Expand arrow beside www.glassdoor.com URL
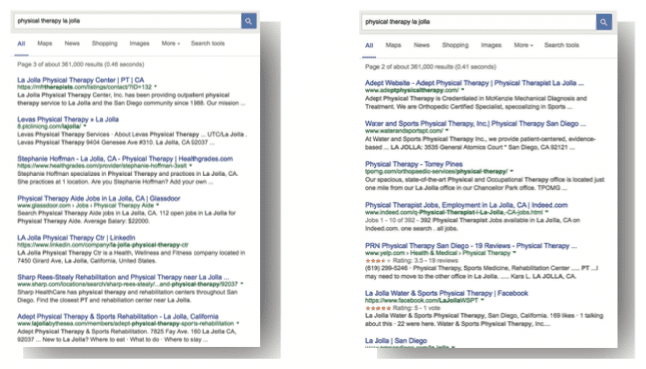Image resolution: width=646 pixels, height=369 pixels. 157,205
